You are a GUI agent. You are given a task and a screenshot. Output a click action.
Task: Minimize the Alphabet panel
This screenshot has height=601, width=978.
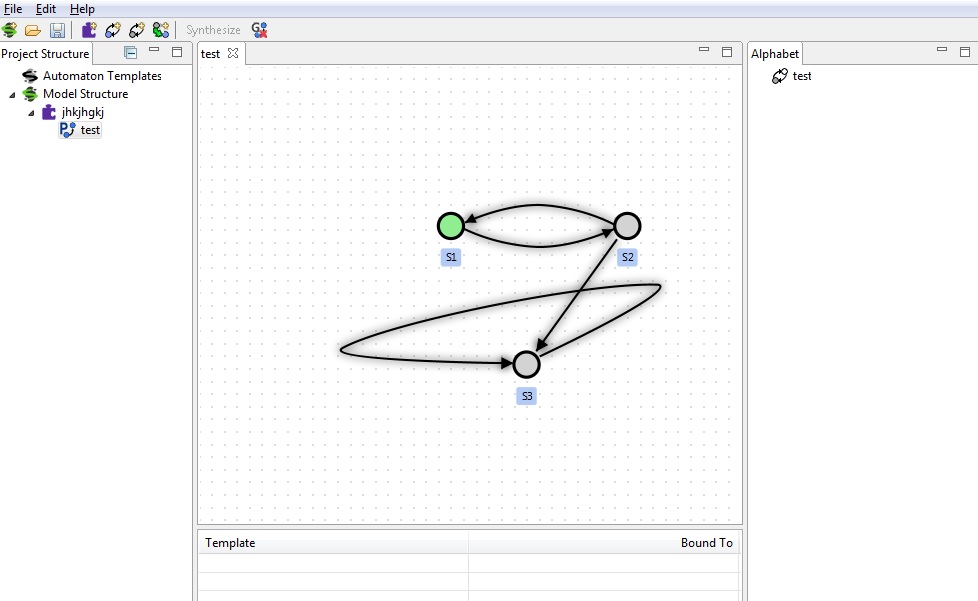[942, 49]
